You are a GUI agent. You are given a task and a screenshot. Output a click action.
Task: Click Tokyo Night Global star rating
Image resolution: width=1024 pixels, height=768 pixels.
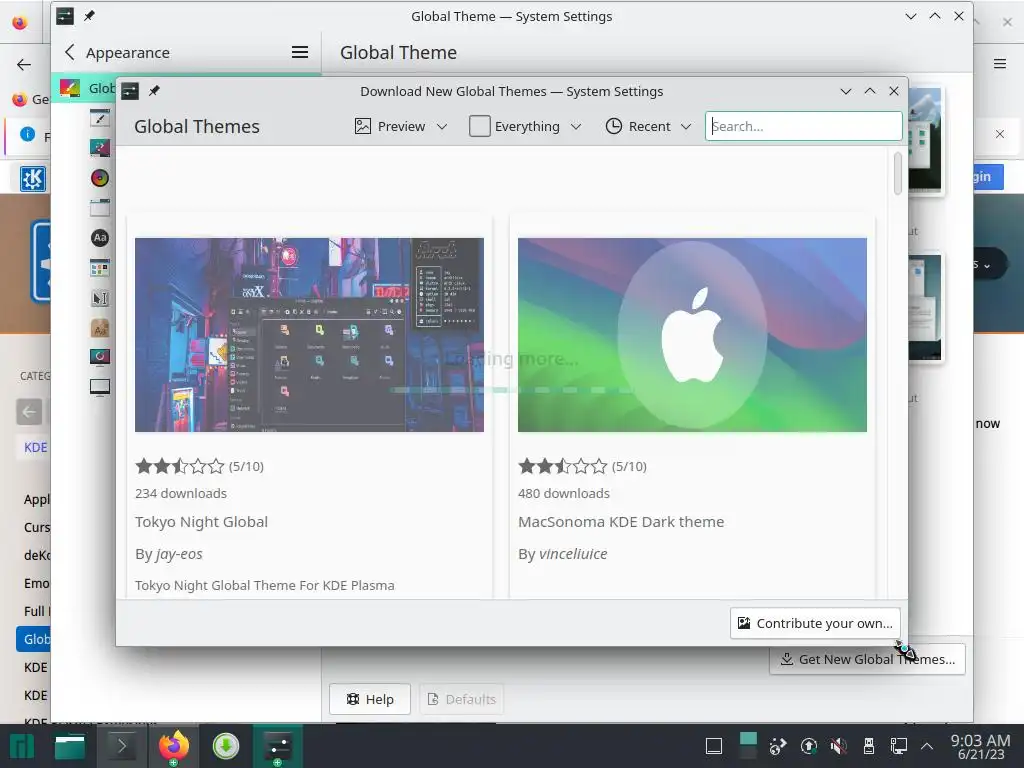180,466
